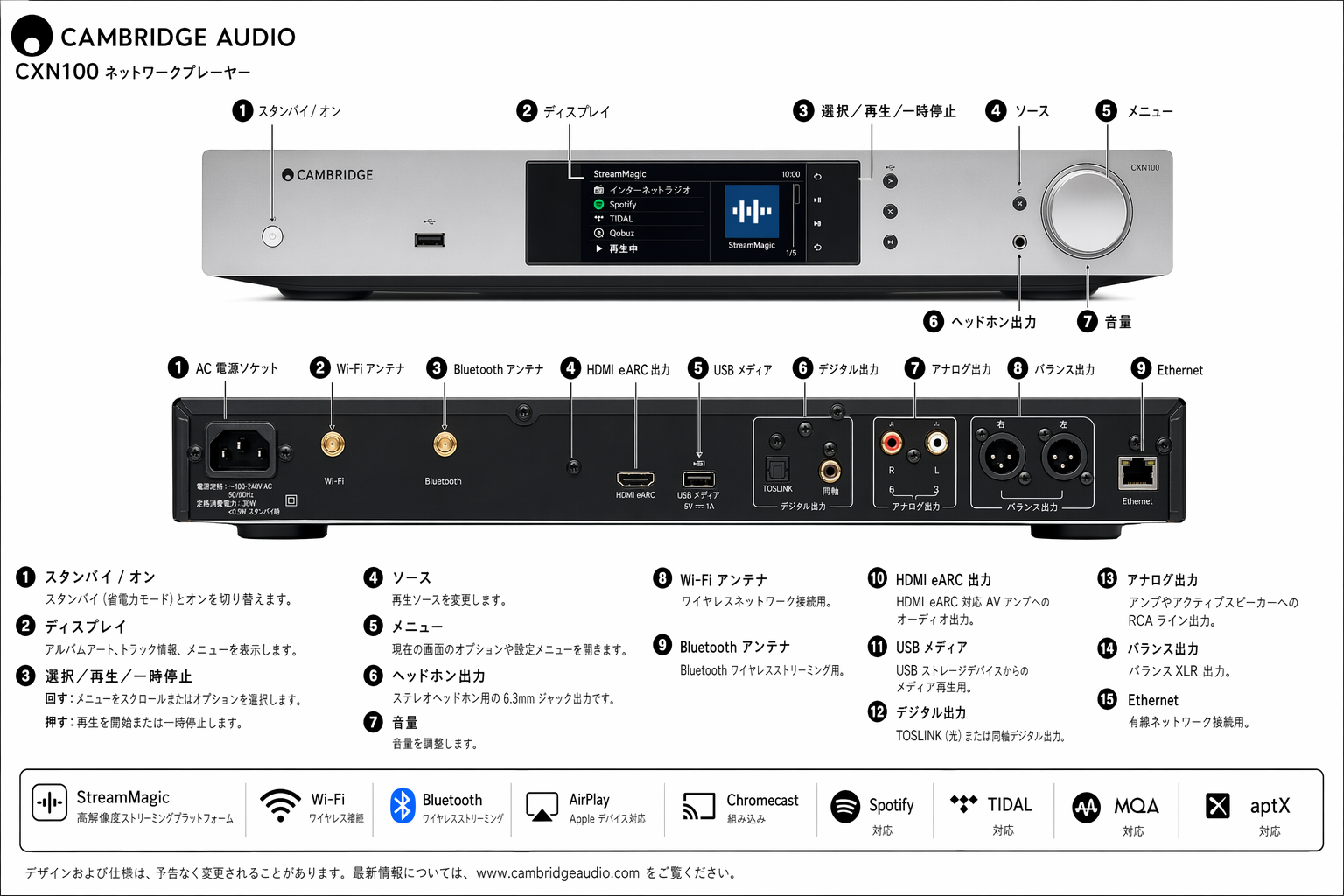Click the text アルバムアート、トラック情報、メニューを表示します。
Viewport: 1344px width, 896px height.
[x=171, y=650]
